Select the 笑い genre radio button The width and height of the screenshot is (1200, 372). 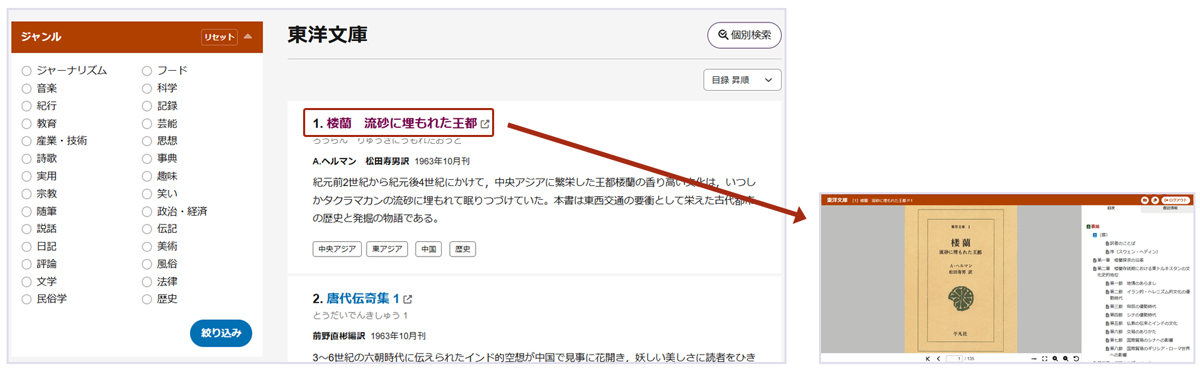[x=146, y=193]
